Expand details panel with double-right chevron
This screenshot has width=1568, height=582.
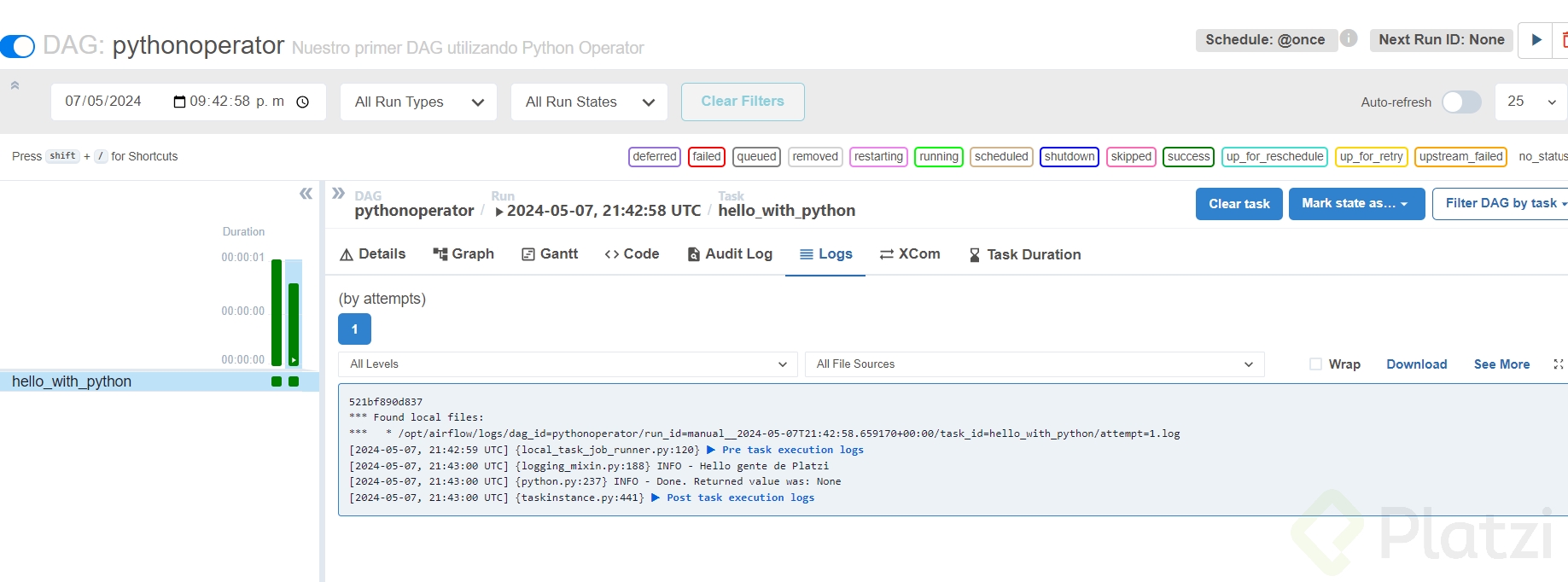pos(338,193)
